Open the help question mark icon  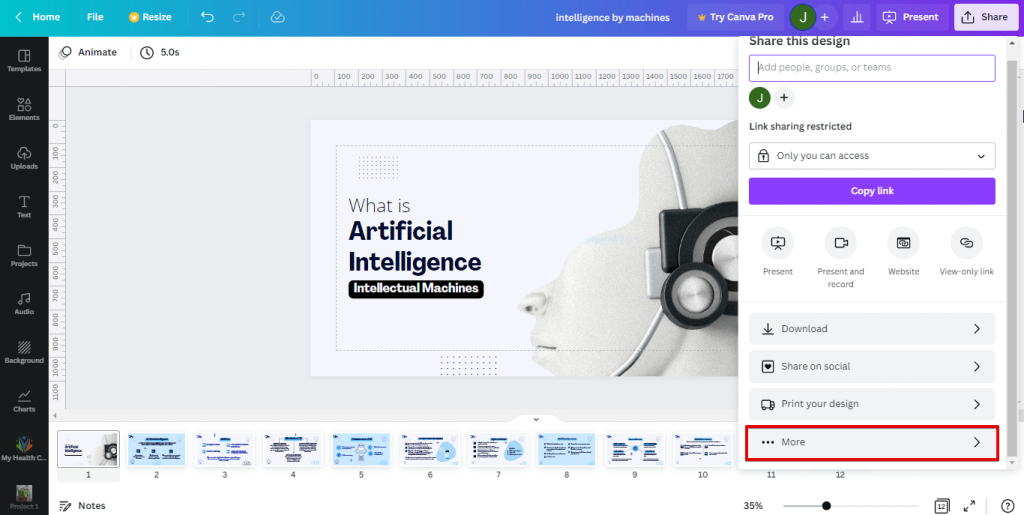pyautogui.click(x=1007, y=506)
